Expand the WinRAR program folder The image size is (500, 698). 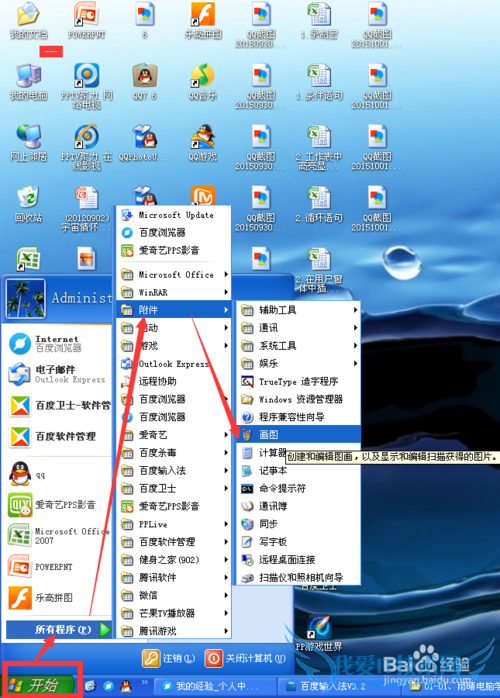pyautogui.click(x=174, y=292)
